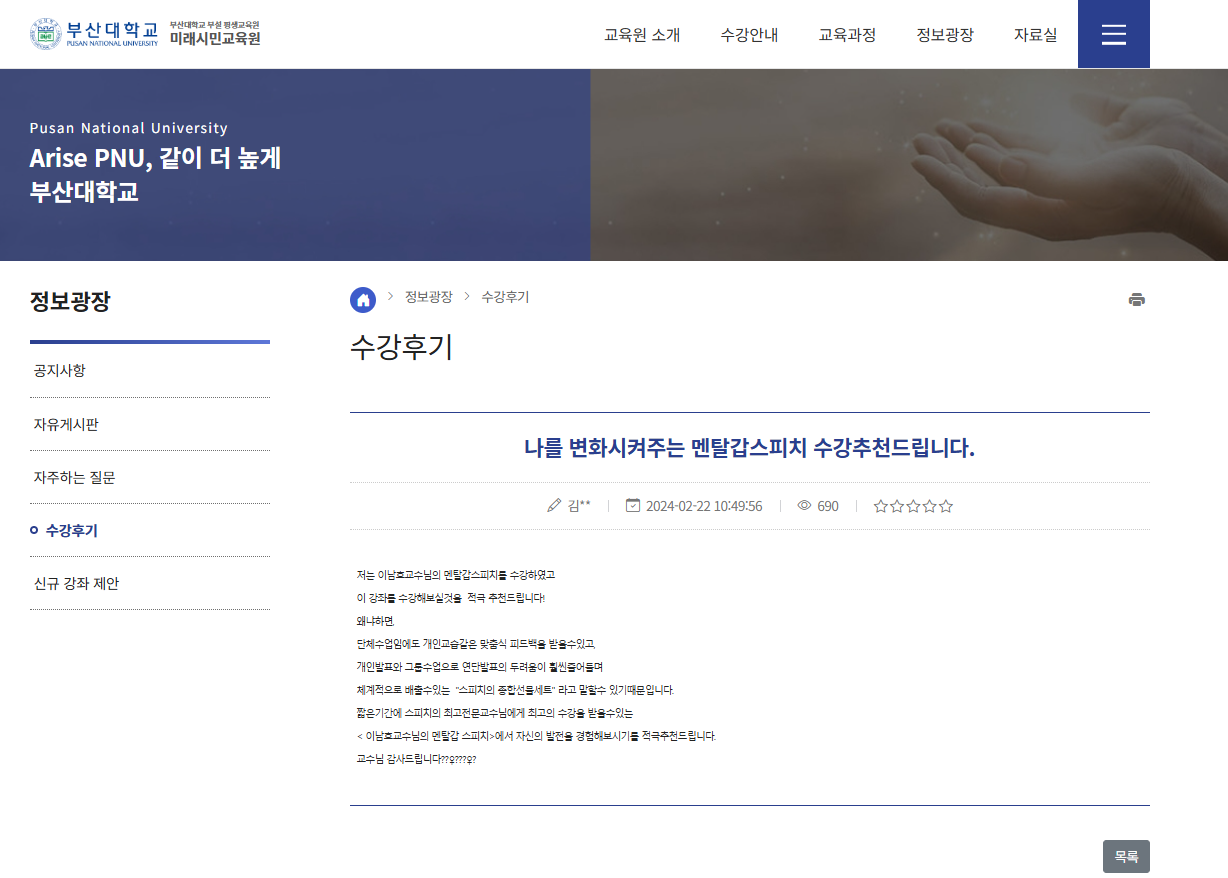The height and width of the screenshot is (878, 1228).
Task: Expand the 정보광장 navigation menu
Action: [945, 35]
